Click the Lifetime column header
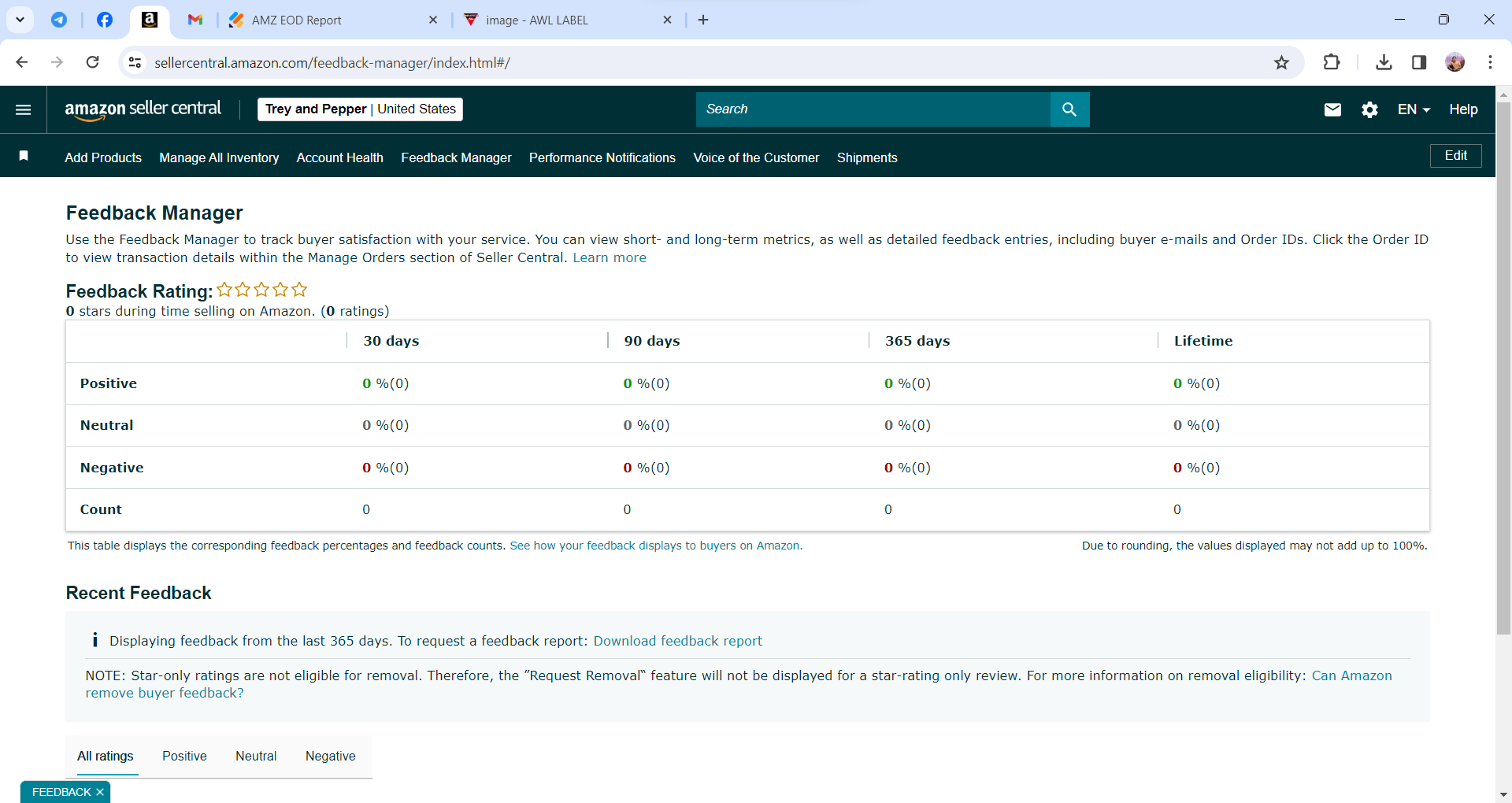The height and width of the screenshot is (803, 1512). tap(1203, 341)
